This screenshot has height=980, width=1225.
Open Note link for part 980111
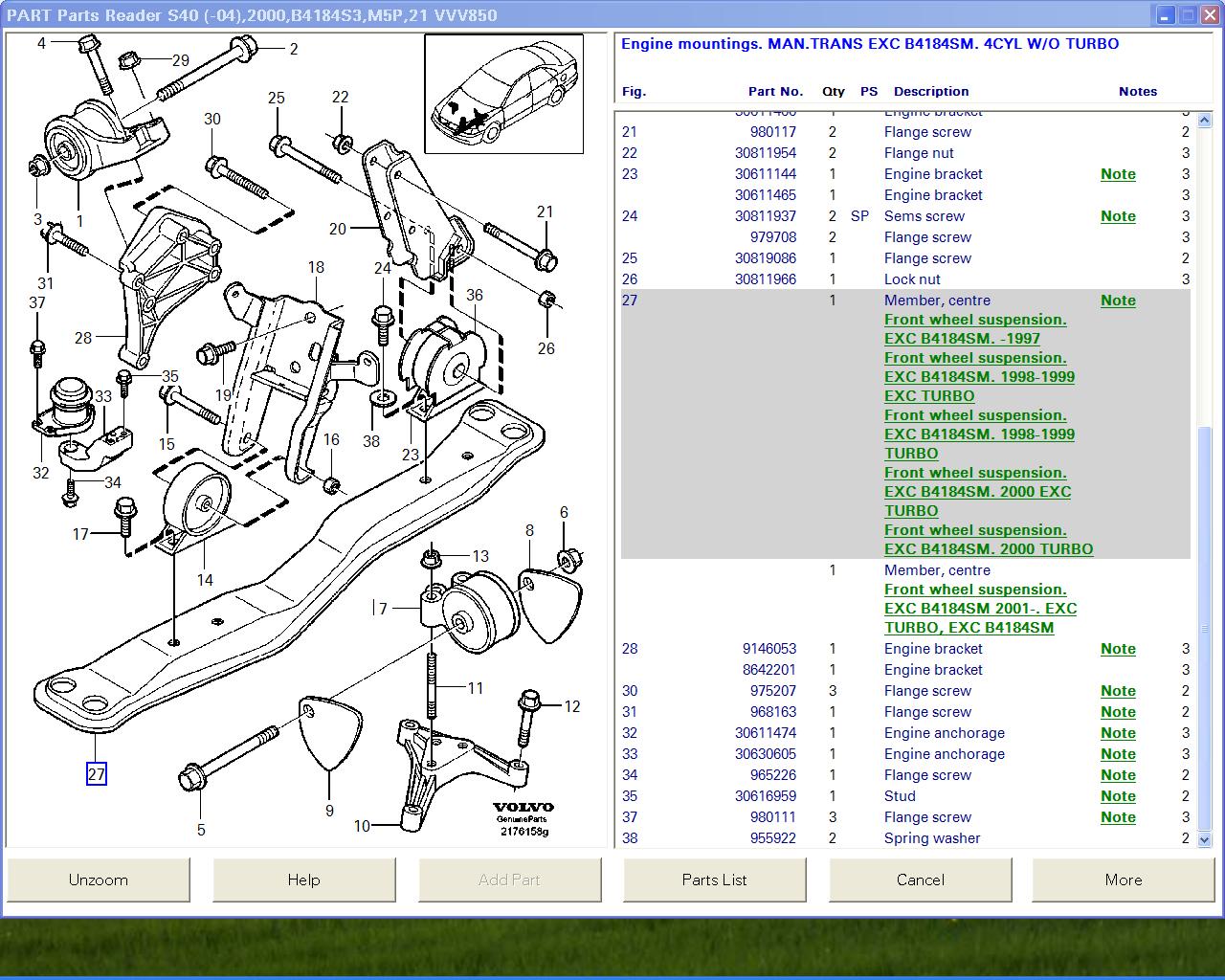[1118, 817]
